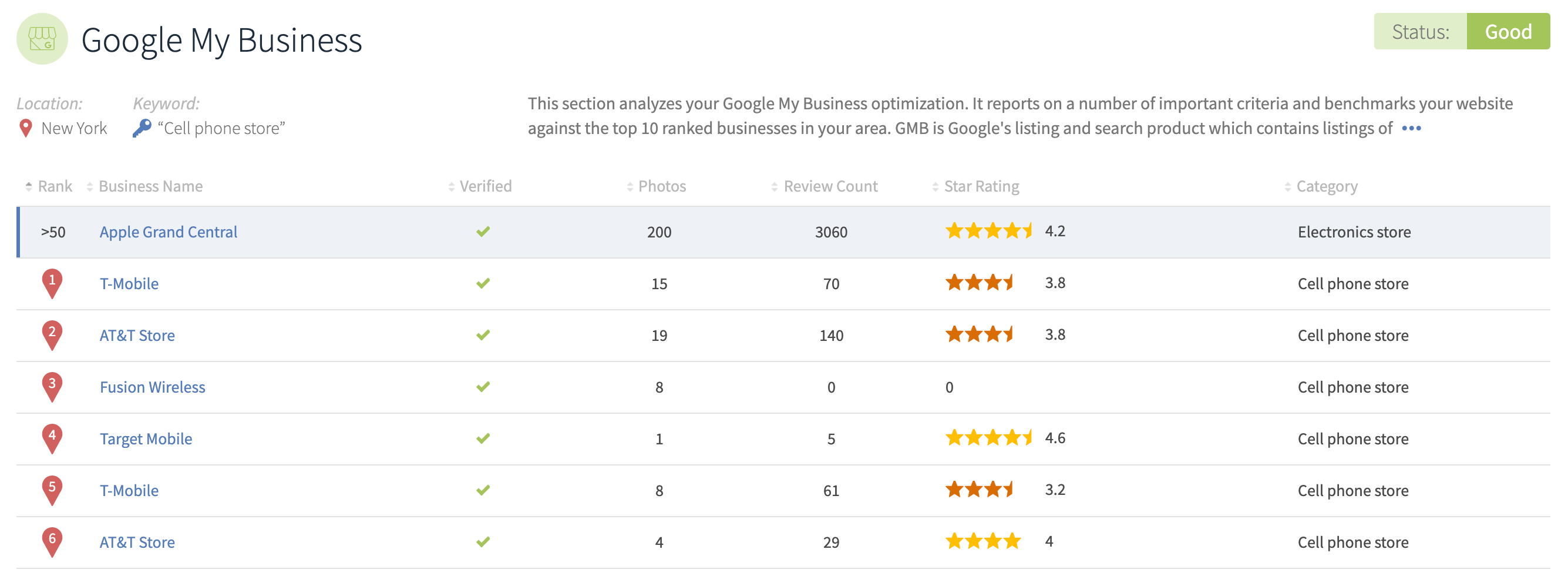The height and width of the screenshot is (576, 1568).
Task: Click the 3.2 star rating stars
Action: (979, 490)
